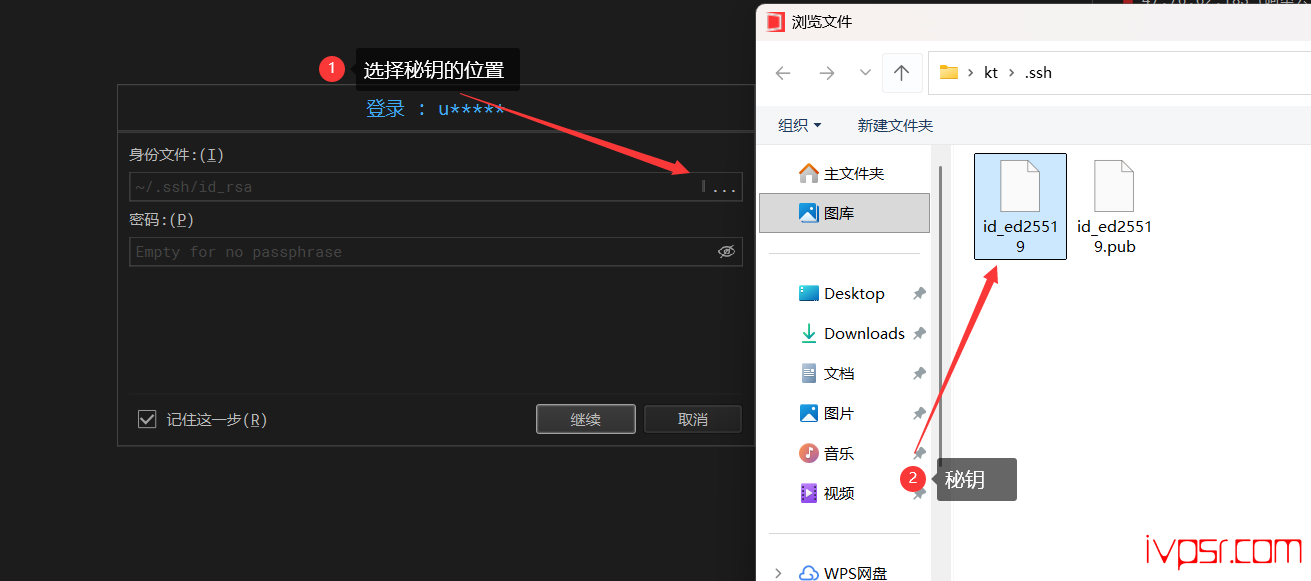The image size is (1311, 581).
Task: Go forward in the file browser
Action: pos(826,73)
